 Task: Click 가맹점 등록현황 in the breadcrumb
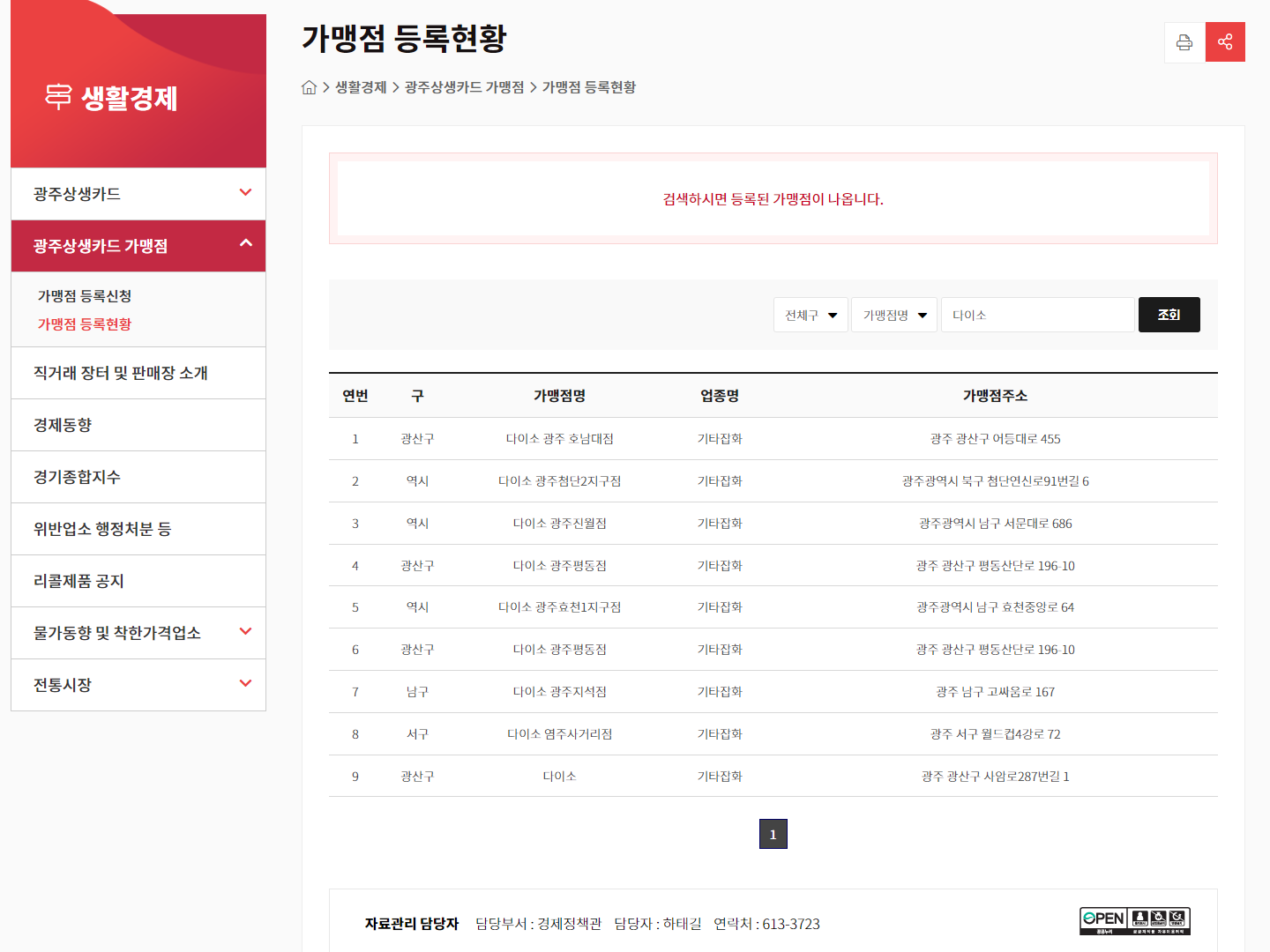[x=589, y=87]
